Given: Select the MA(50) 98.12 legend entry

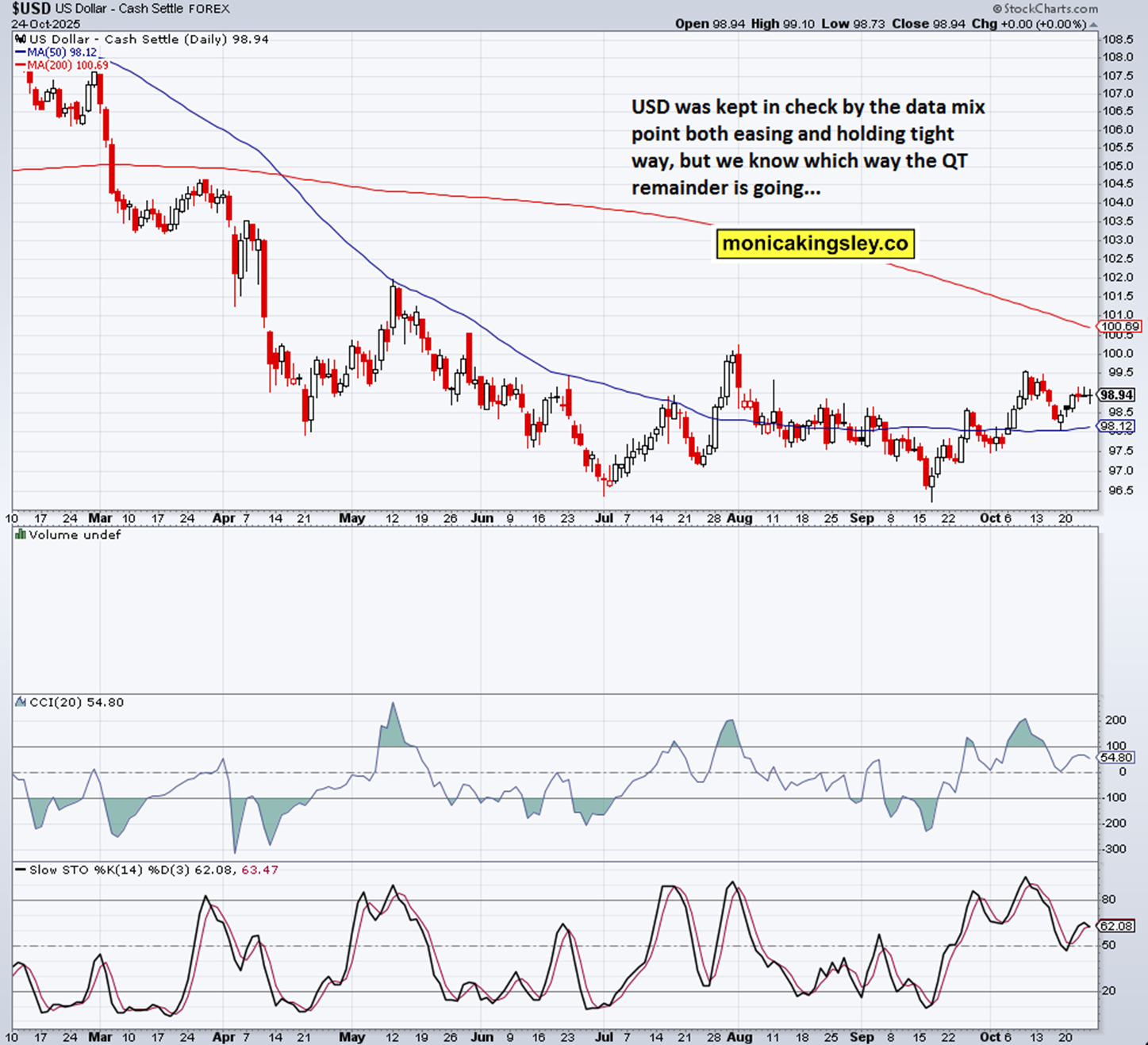Looking at the screenshot, I should pyautogui.click(x=56, y=52).
